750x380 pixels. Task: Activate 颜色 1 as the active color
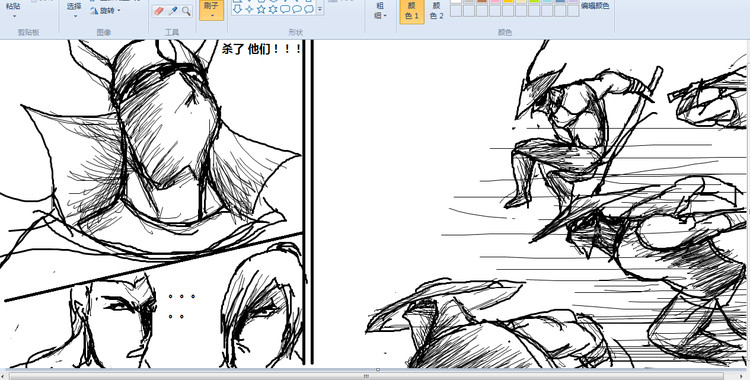(412, 11)
